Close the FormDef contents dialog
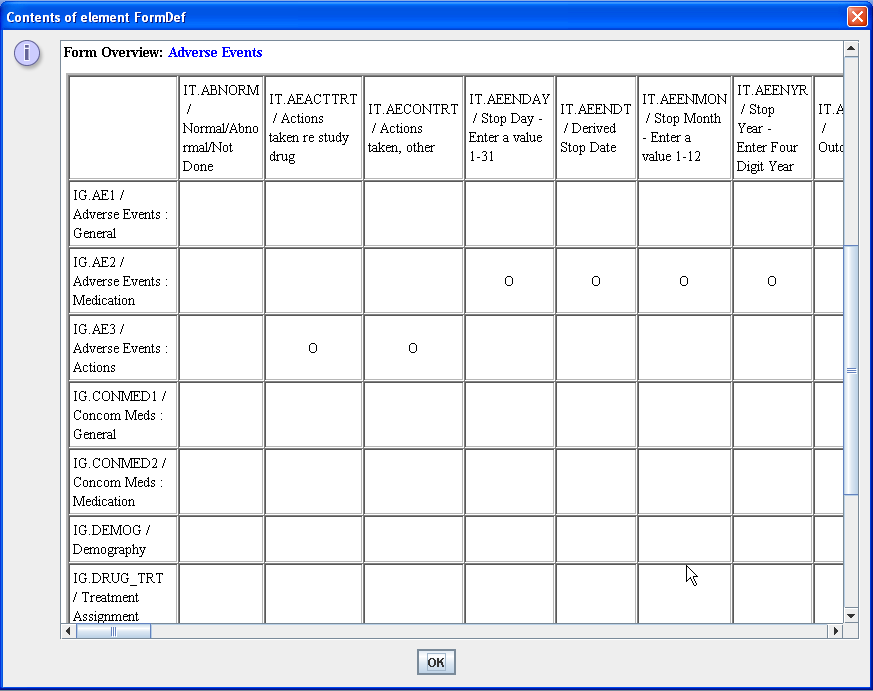 [856, 17]
